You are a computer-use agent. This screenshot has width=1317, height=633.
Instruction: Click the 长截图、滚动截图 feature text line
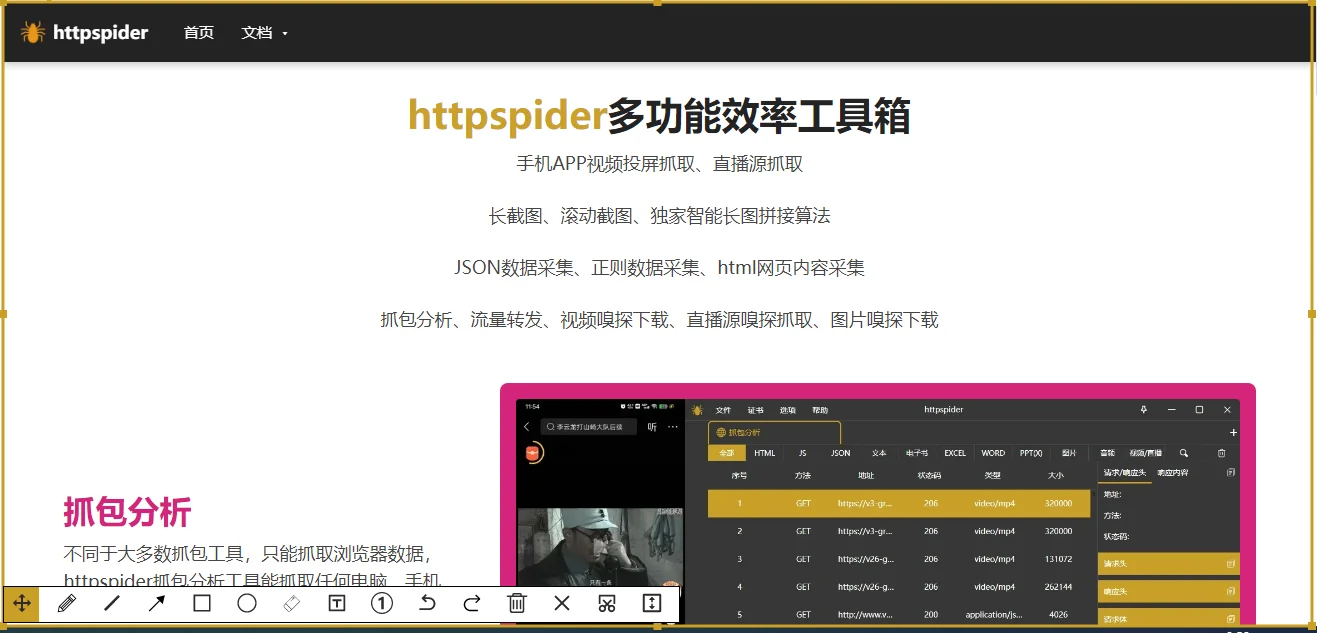(x=659, y=216)
